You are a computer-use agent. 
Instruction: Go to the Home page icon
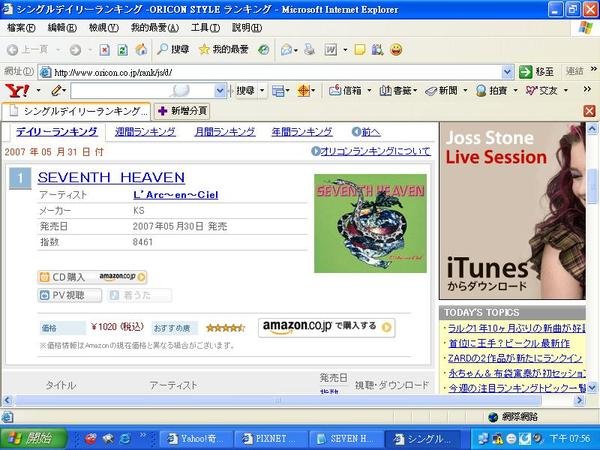click(141, 49)
